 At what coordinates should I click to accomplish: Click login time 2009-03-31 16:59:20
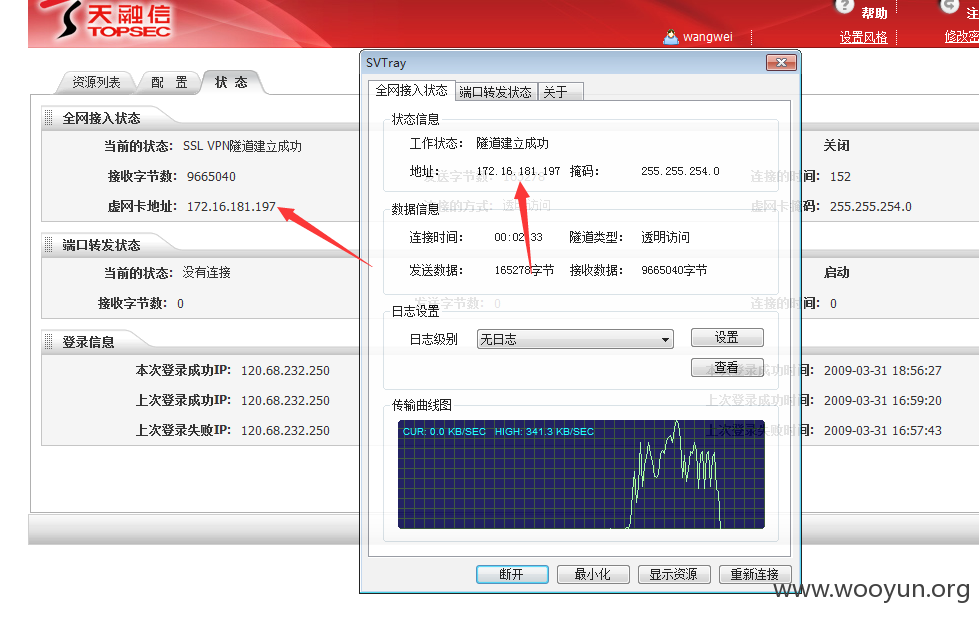coord(883,401)
